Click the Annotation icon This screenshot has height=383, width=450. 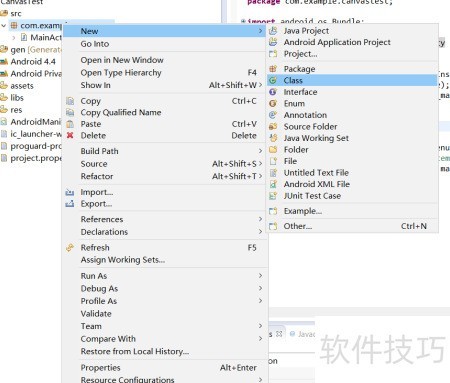(273, 115)
